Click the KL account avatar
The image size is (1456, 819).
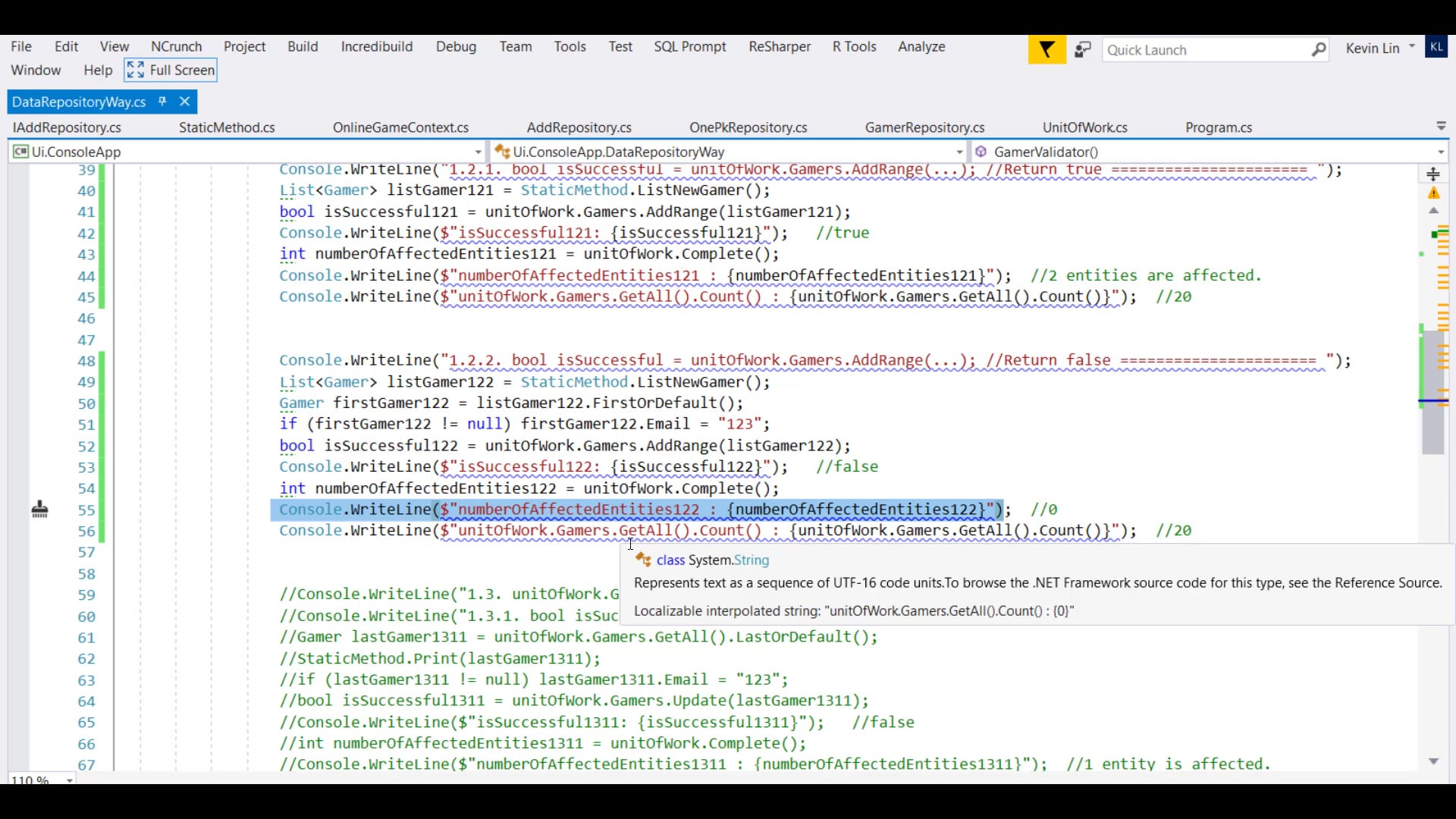click(x=1436, y=47)
